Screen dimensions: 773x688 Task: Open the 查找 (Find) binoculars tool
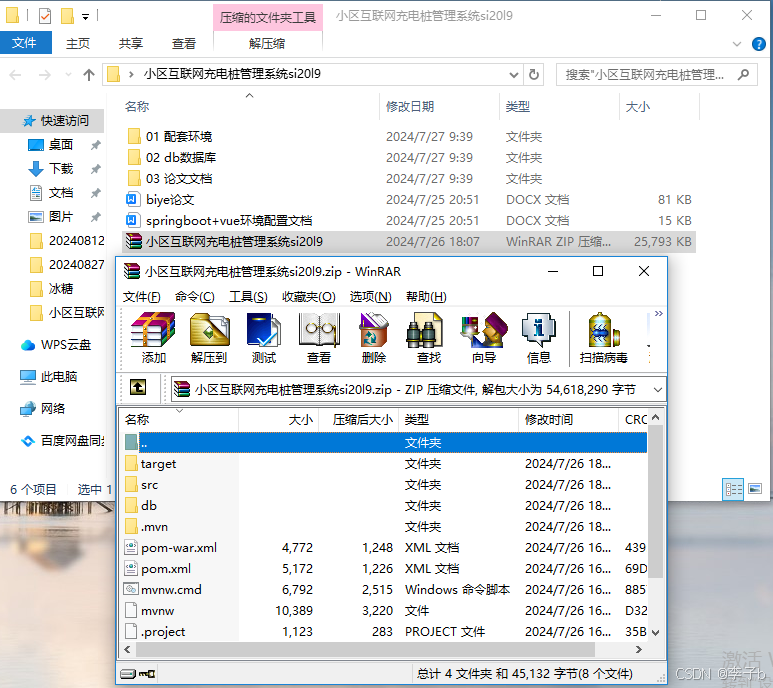(x=428, y=338)
